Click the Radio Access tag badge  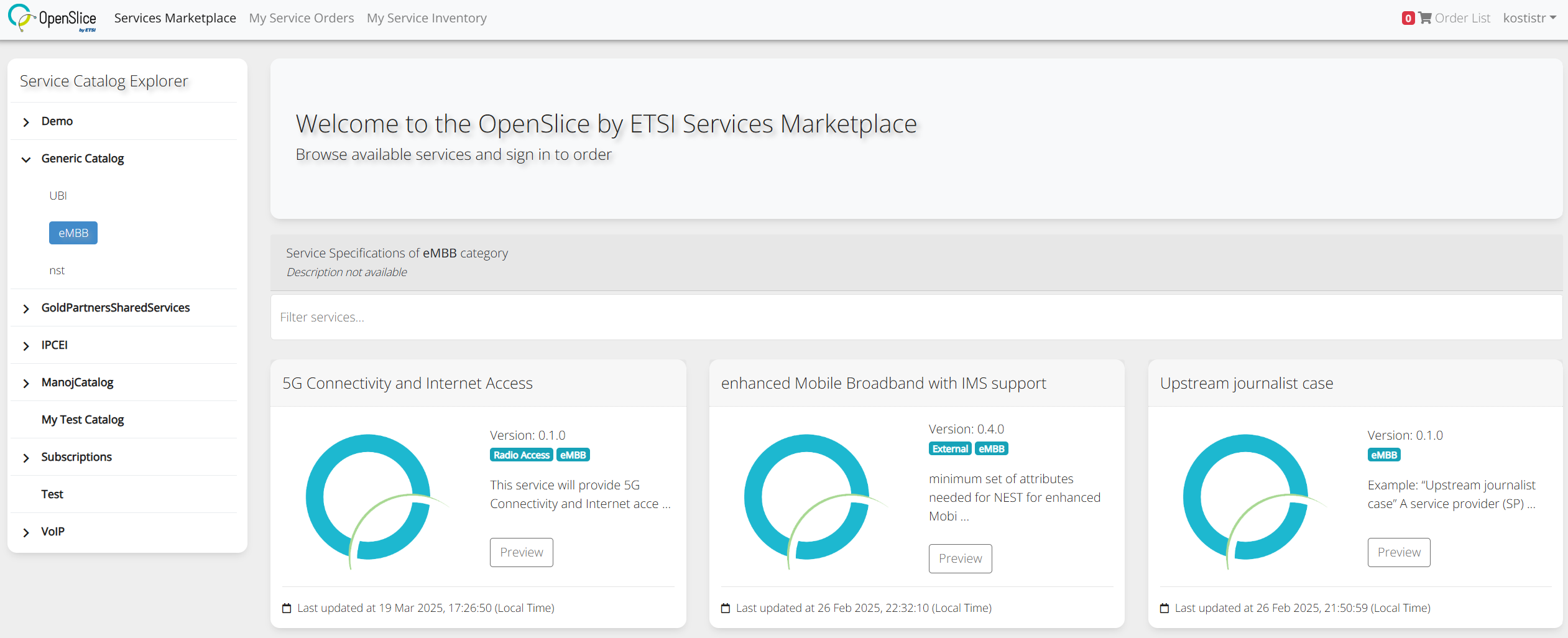[521, 455]
